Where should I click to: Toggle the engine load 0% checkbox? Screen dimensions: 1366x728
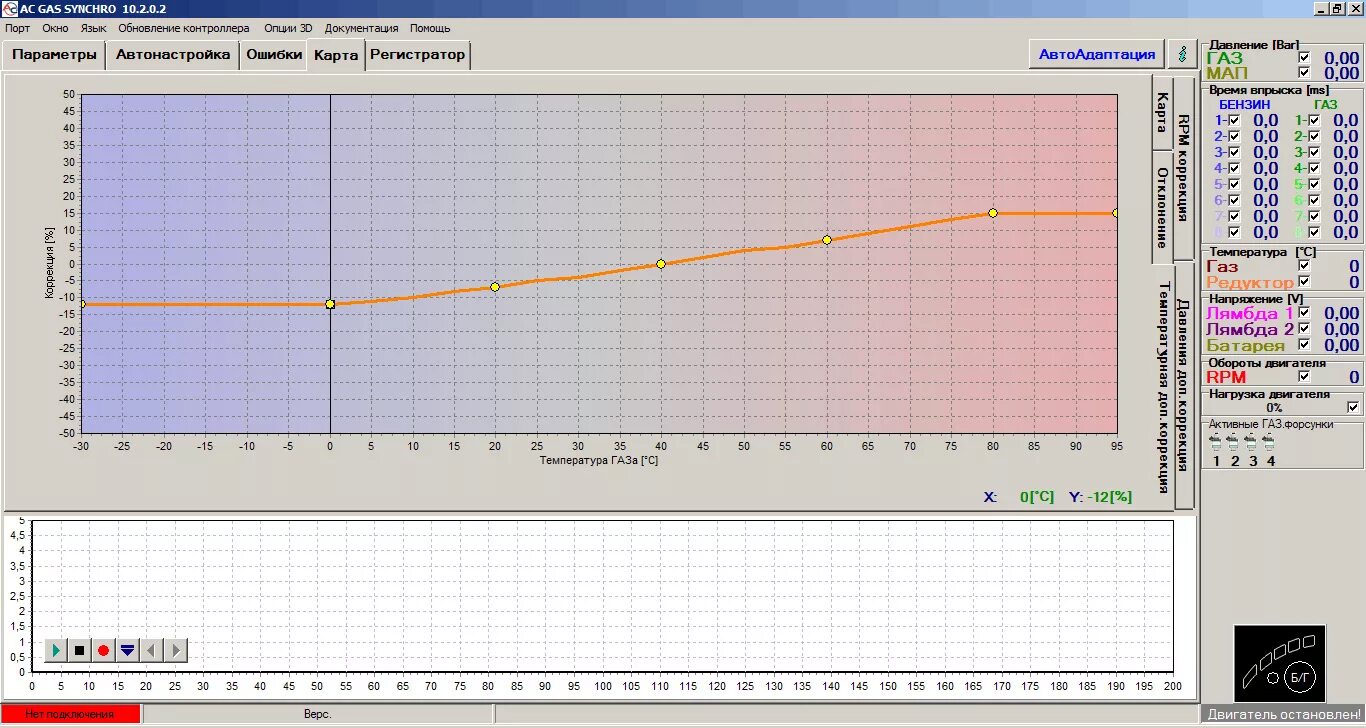tap(1353, 407)
